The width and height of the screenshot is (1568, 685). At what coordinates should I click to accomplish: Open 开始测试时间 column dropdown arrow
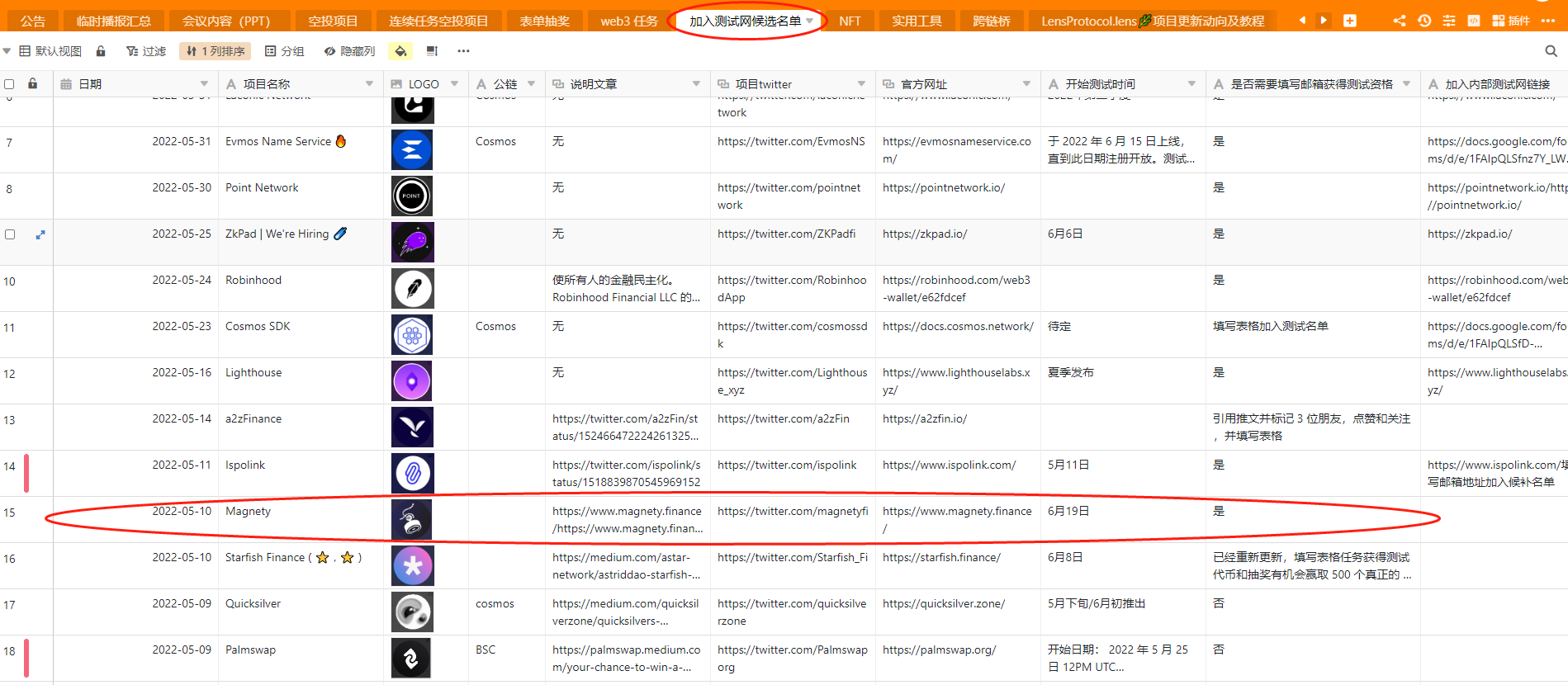pyautogui.click(x=1191, y=84)
